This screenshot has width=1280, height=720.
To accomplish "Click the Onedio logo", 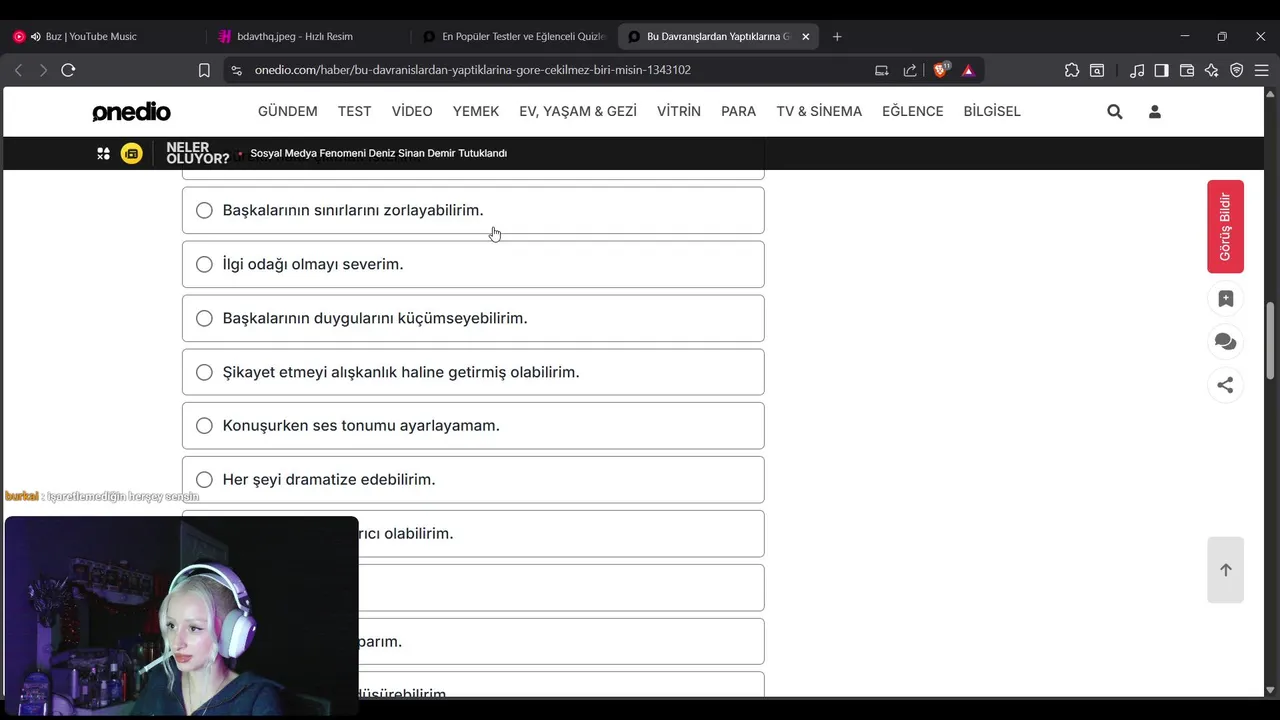I will click(131, 112).
